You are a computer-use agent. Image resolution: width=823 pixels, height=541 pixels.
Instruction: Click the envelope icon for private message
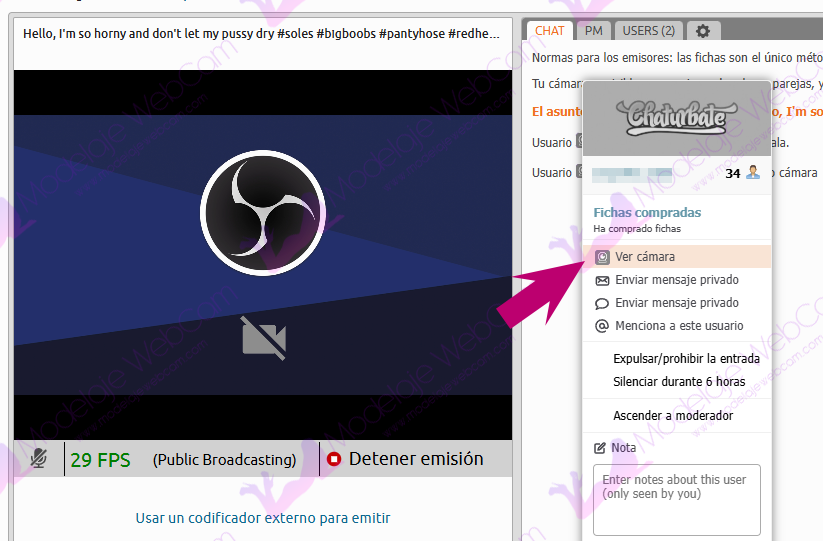click(x=602, y=280)
